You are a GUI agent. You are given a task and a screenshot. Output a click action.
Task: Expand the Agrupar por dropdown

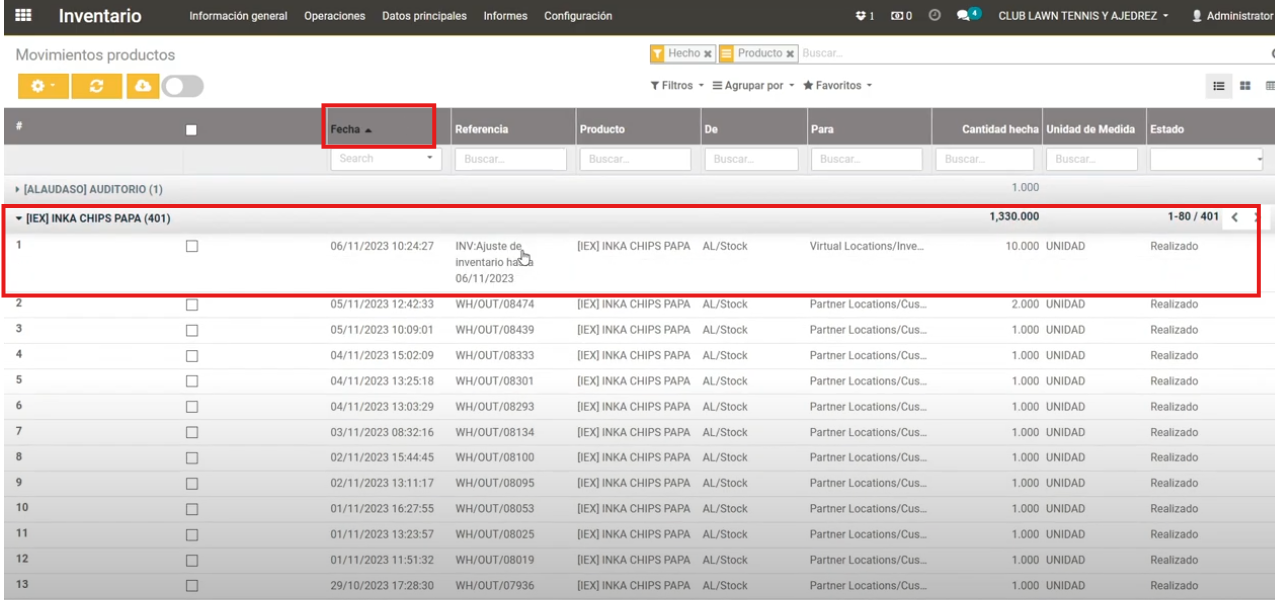(x=753, y=86)
